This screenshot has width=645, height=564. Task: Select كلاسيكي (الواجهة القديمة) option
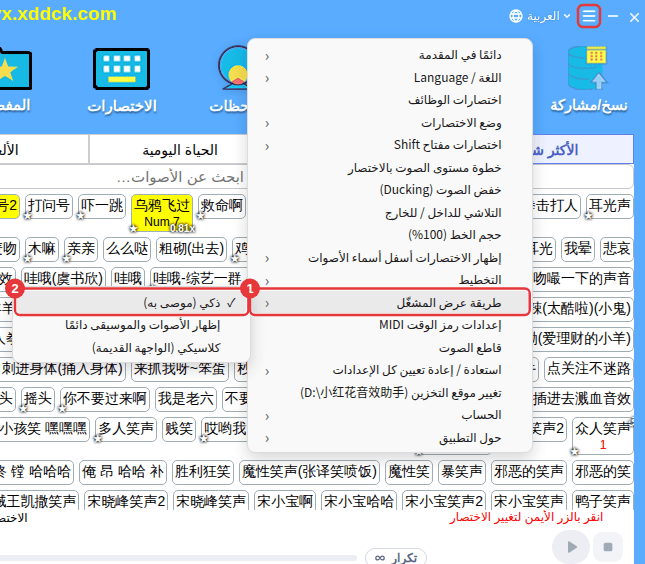click(132, 348)
